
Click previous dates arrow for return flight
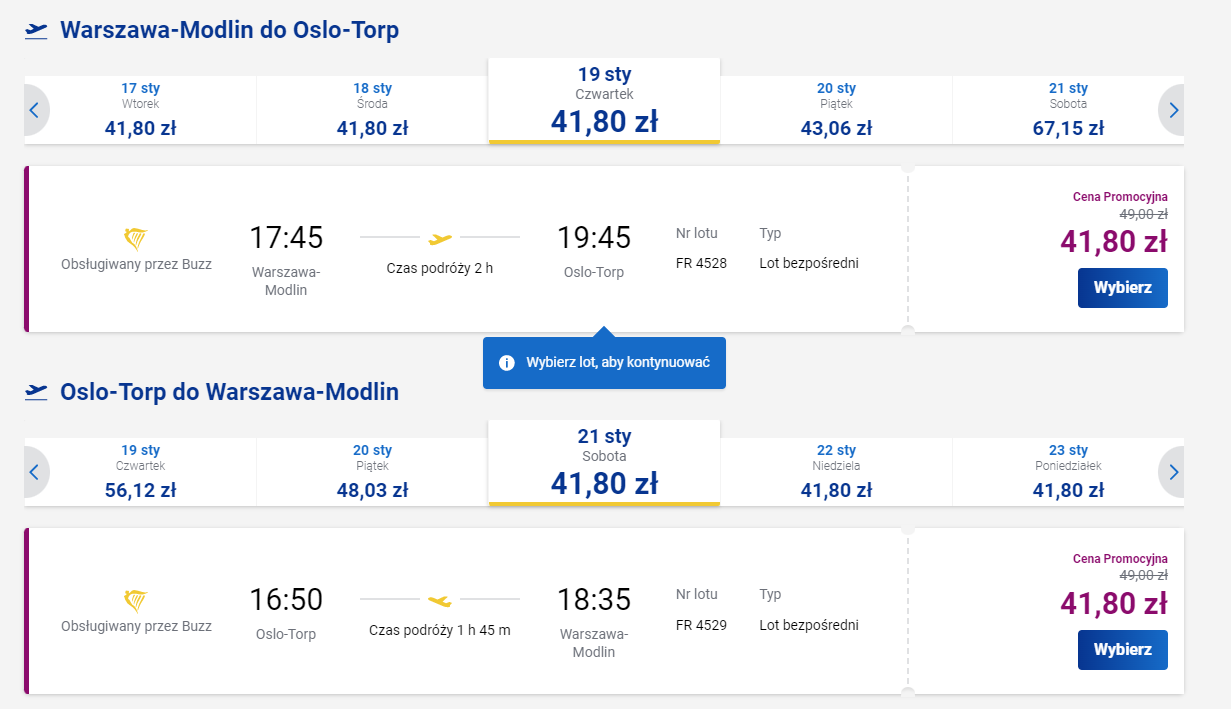(x=34, y=472)
